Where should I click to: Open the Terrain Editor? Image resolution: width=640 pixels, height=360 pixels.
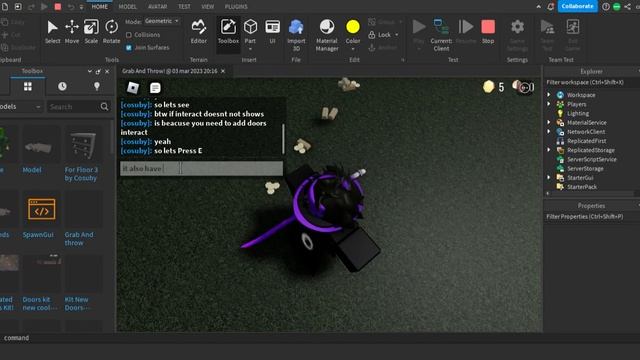[x=198, y=31]
